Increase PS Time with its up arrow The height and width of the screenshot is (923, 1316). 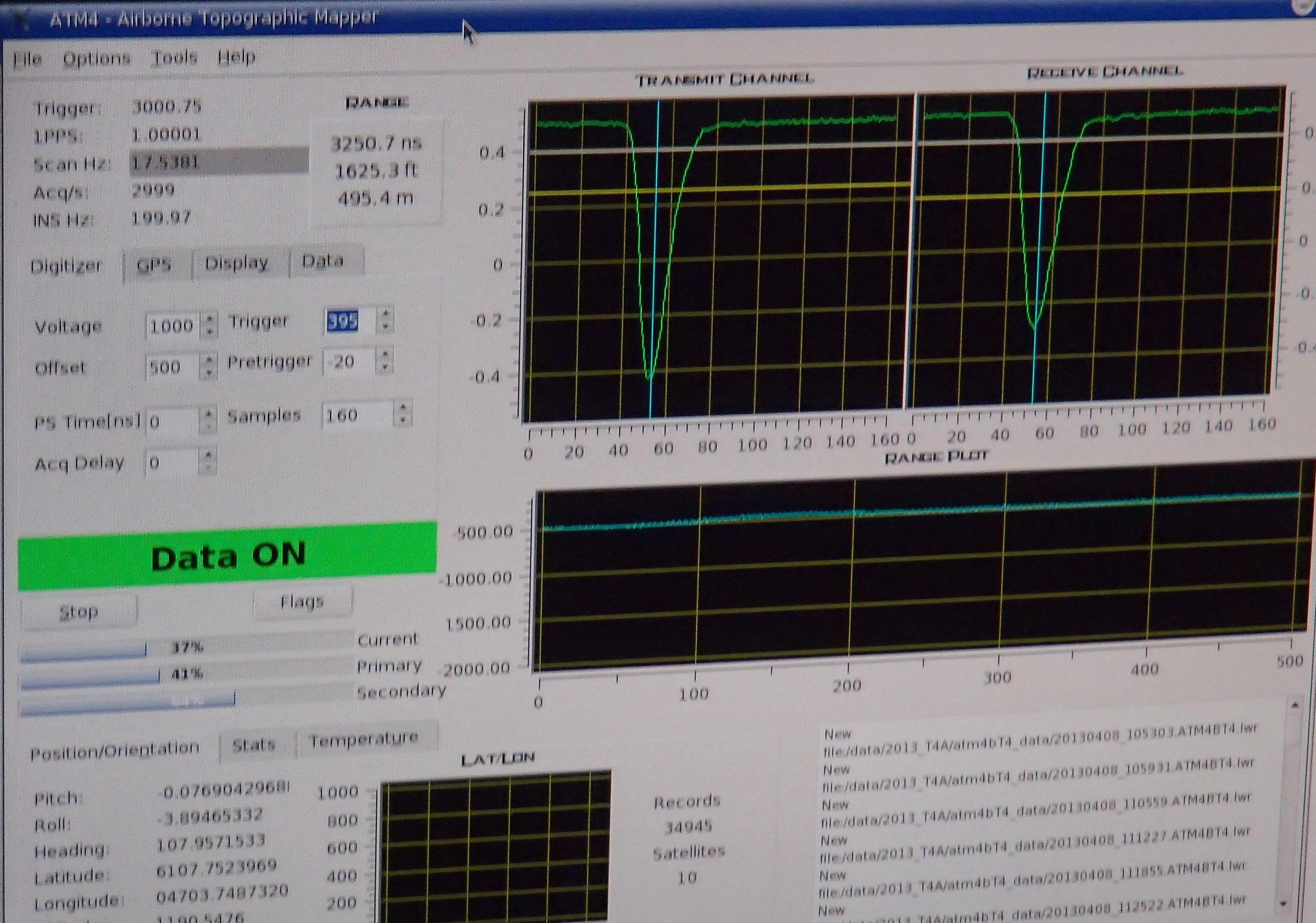[209, 414]
